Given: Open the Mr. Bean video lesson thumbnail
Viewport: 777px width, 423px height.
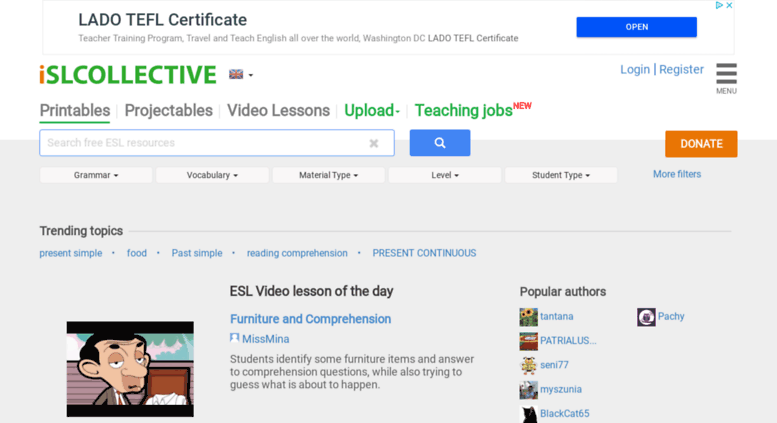Looking at the screenshot, I should [x=130, y=369].
